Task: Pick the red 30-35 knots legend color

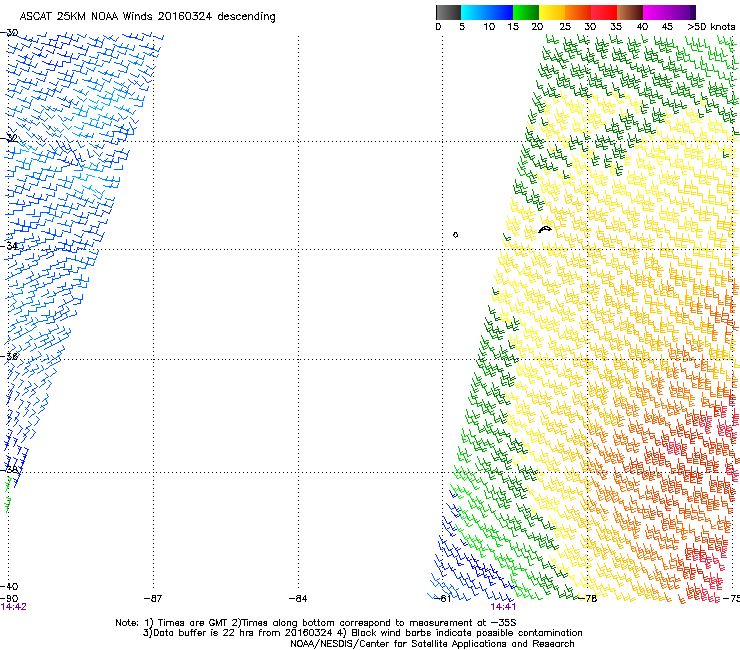Action: [x=604, y=12]
